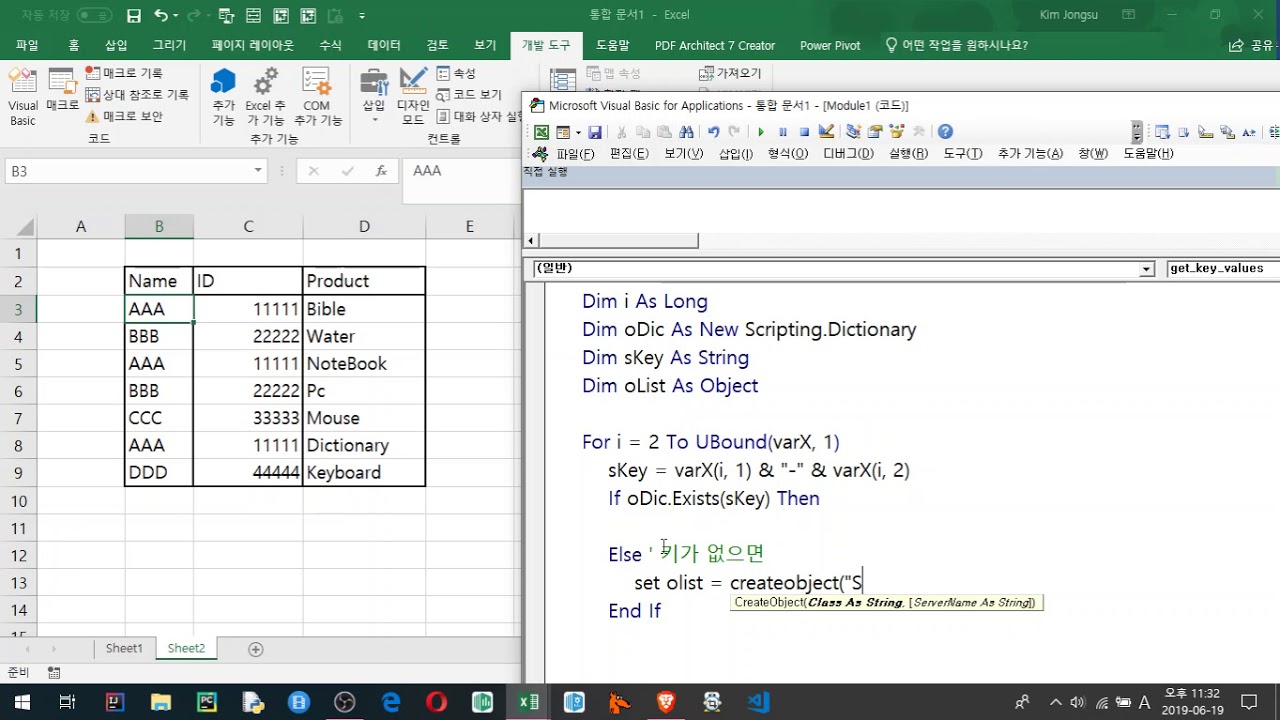Screen dimensions: 1280x720
Task: Open the notification center icon
Action: pos(1248,702)
